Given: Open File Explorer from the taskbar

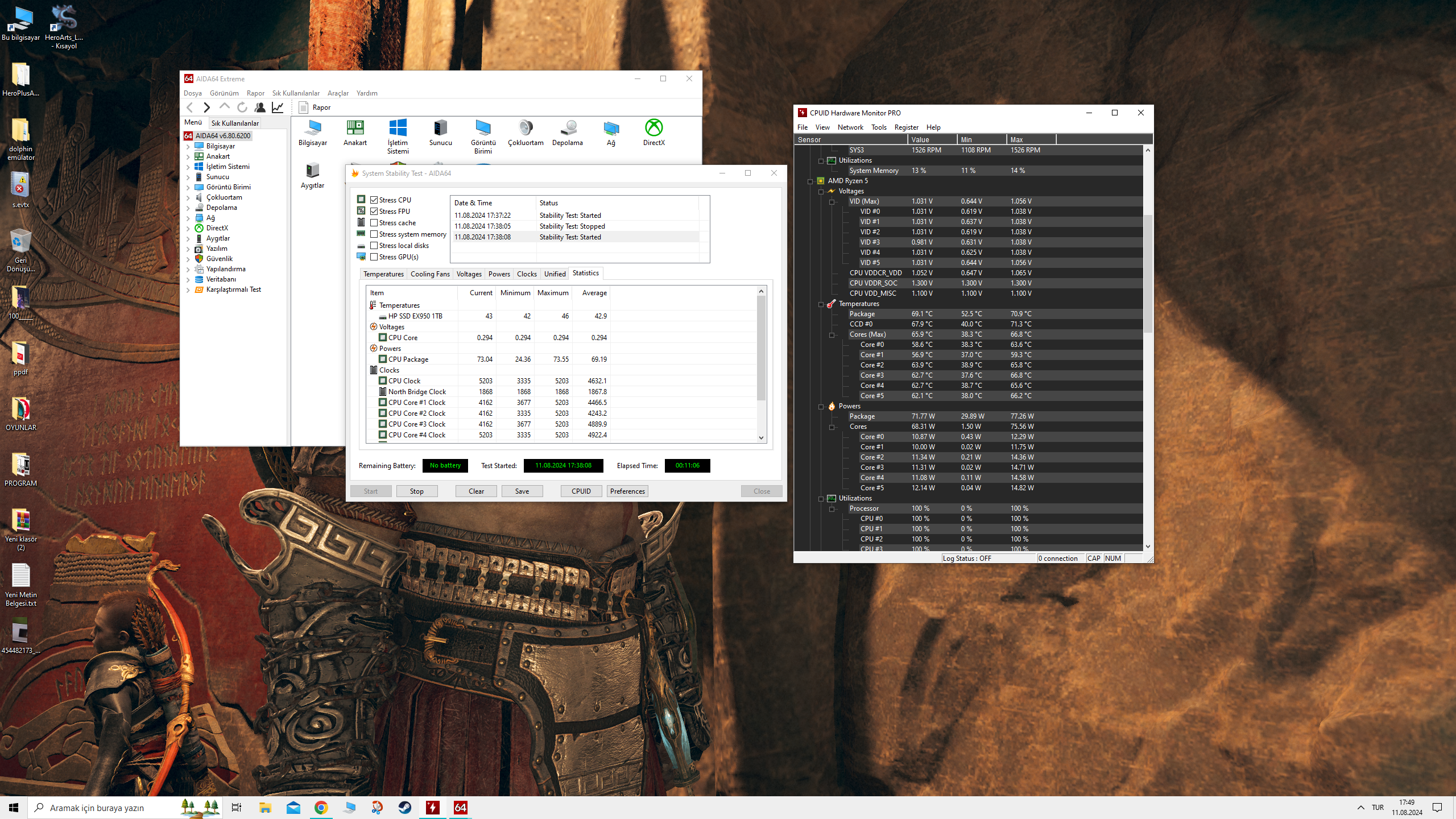Looking at the screenshot, I should point(266,808).
